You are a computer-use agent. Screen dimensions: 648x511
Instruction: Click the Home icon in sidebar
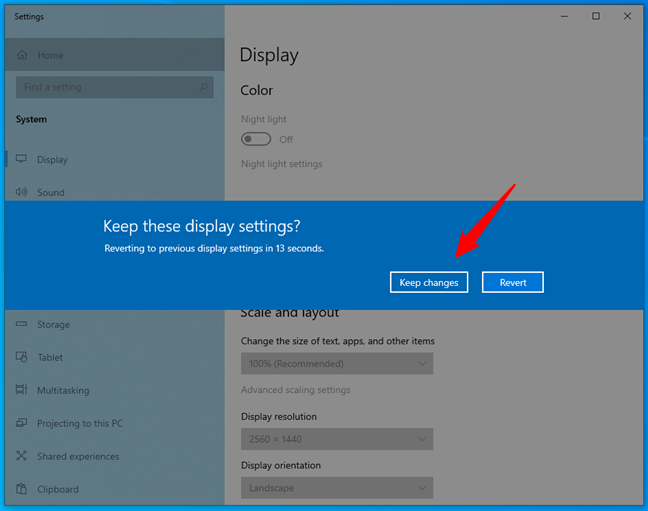(x=22, y=55)
